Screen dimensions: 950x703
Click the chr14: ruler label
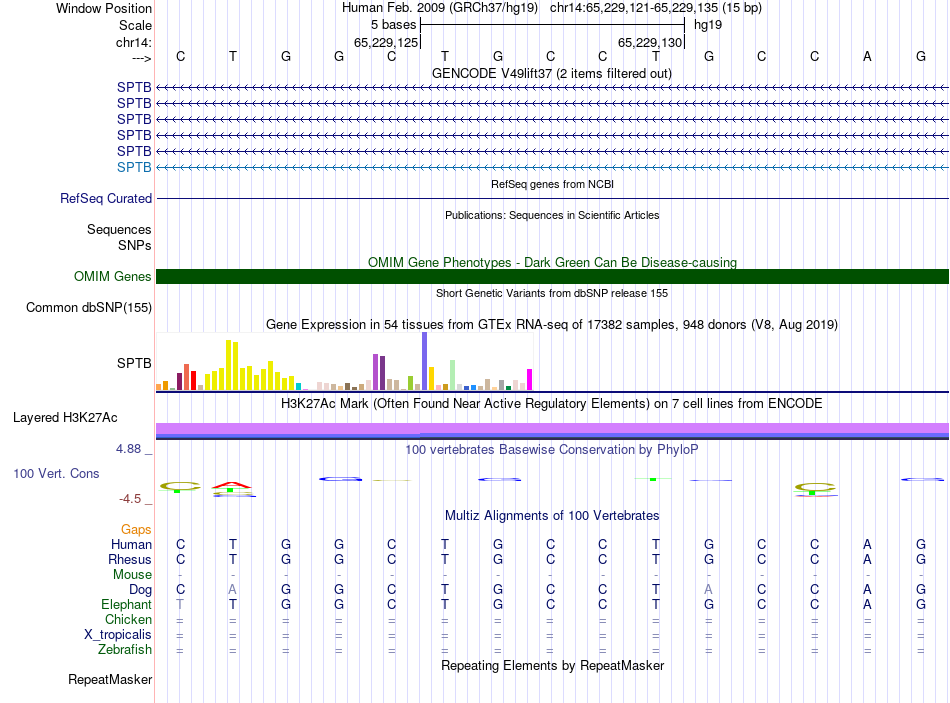tap(133, 42)
